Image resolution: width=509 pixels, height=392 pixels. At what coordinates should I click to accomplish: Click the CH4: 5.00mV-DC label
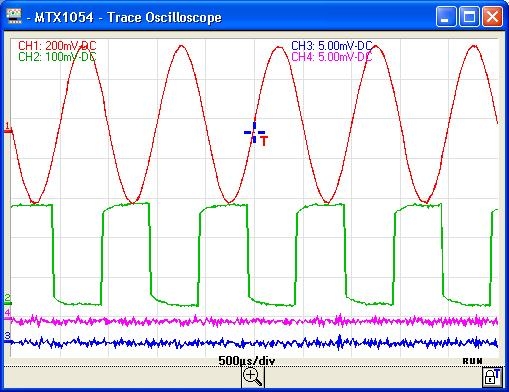[x=332, y=57]
